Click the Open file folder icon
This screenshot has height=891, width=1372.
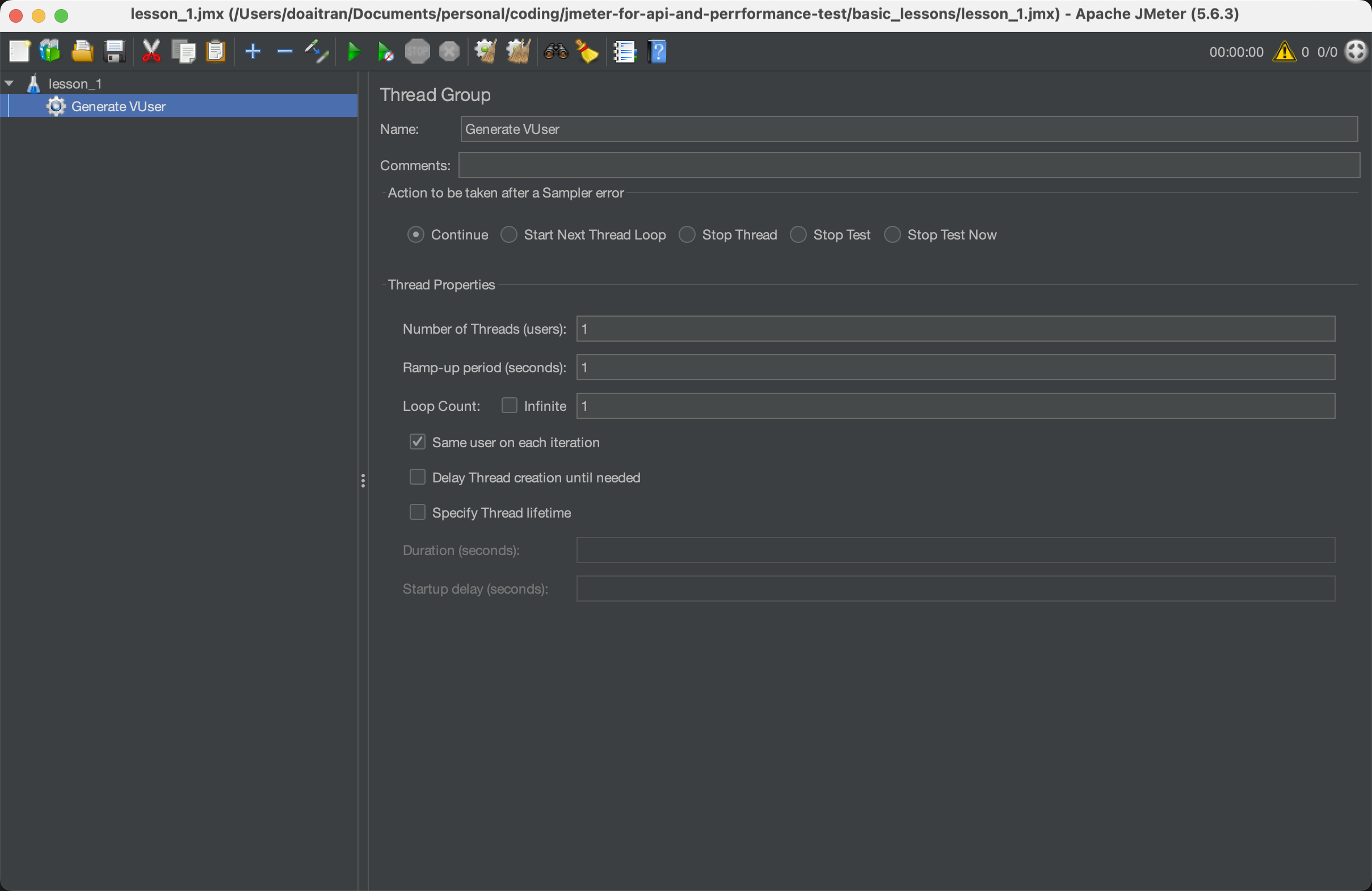(x=82, y=51)
